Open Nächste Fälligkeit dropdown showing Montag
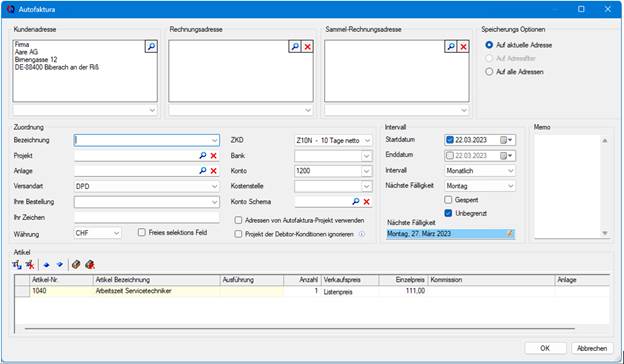The width and height of the screenshot is (624, 364). click(x=511, y=186)
